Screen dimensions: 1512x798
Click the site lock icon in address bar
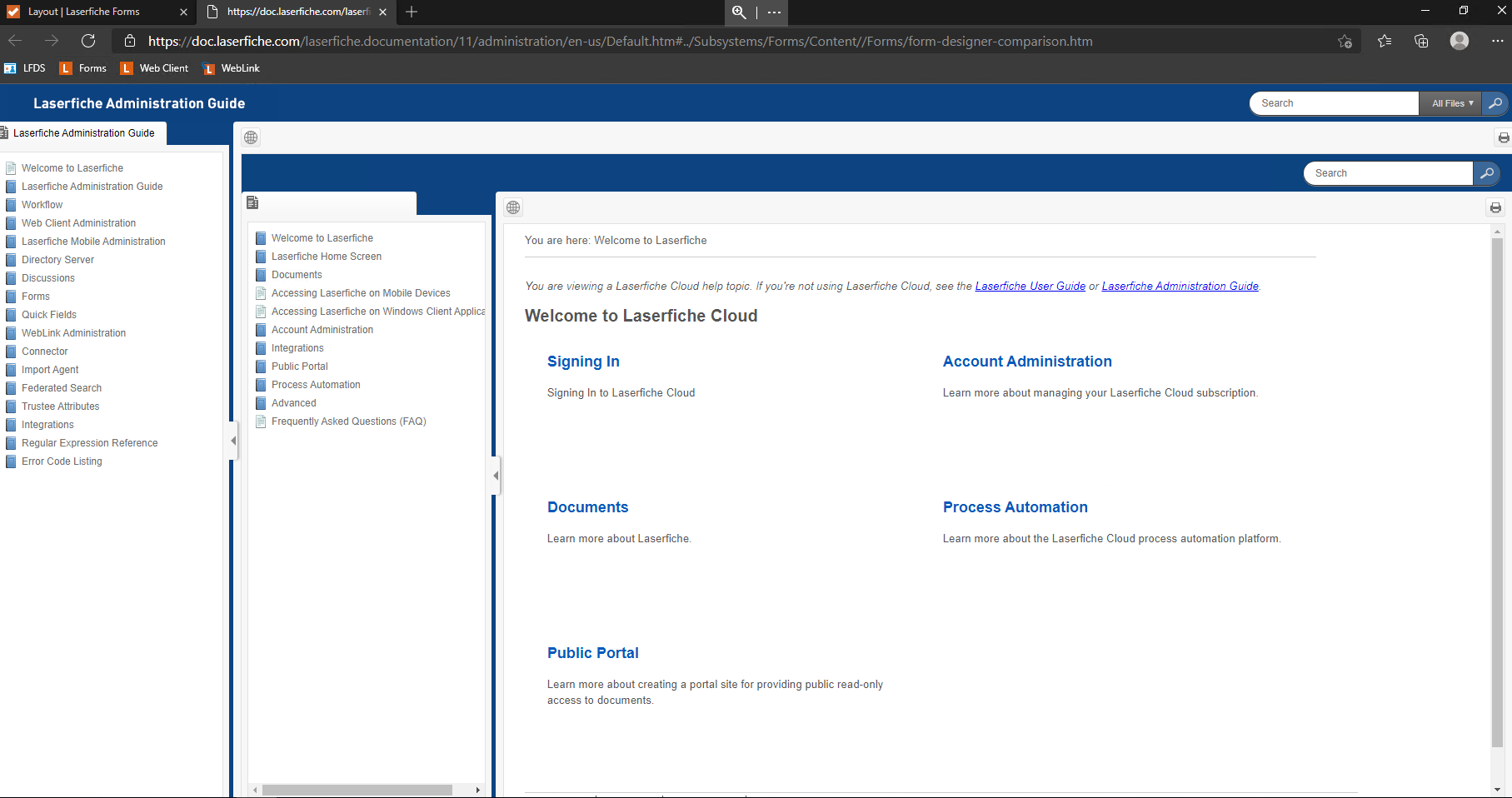(x=130, y=41)
